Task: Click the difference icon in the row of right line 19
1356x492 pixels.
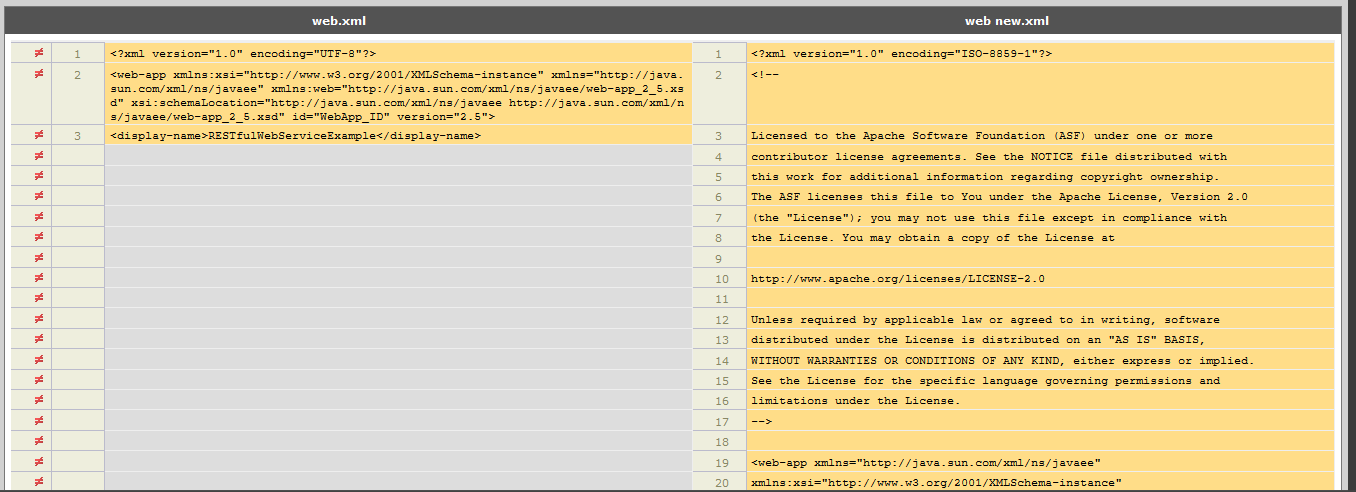Action: (39, 462)
